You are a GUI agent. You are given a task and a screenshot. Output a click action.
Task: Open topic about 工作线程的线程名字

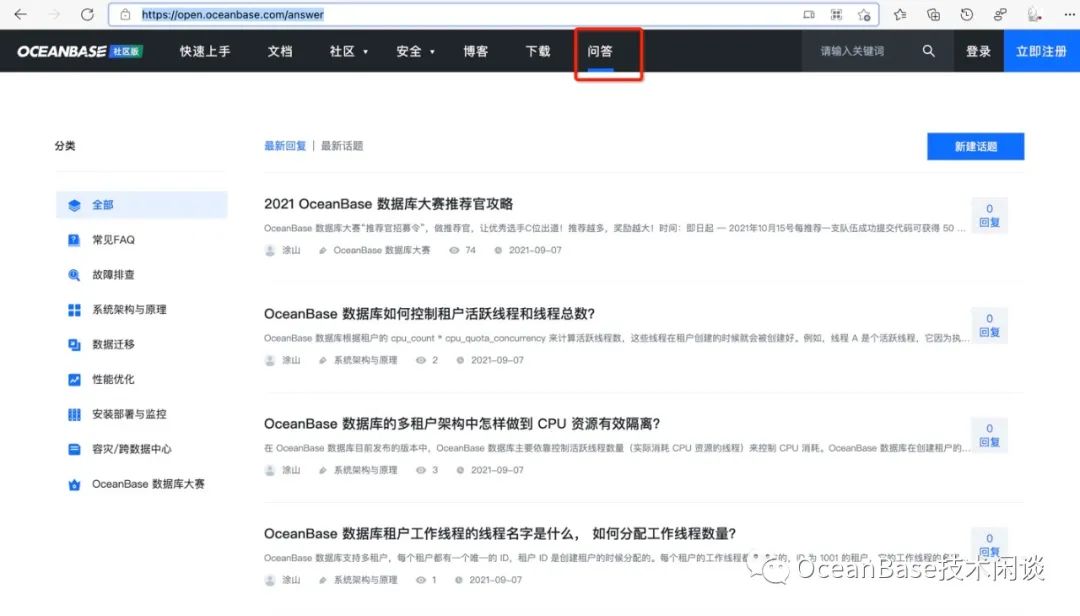click(x=500, y=533)
